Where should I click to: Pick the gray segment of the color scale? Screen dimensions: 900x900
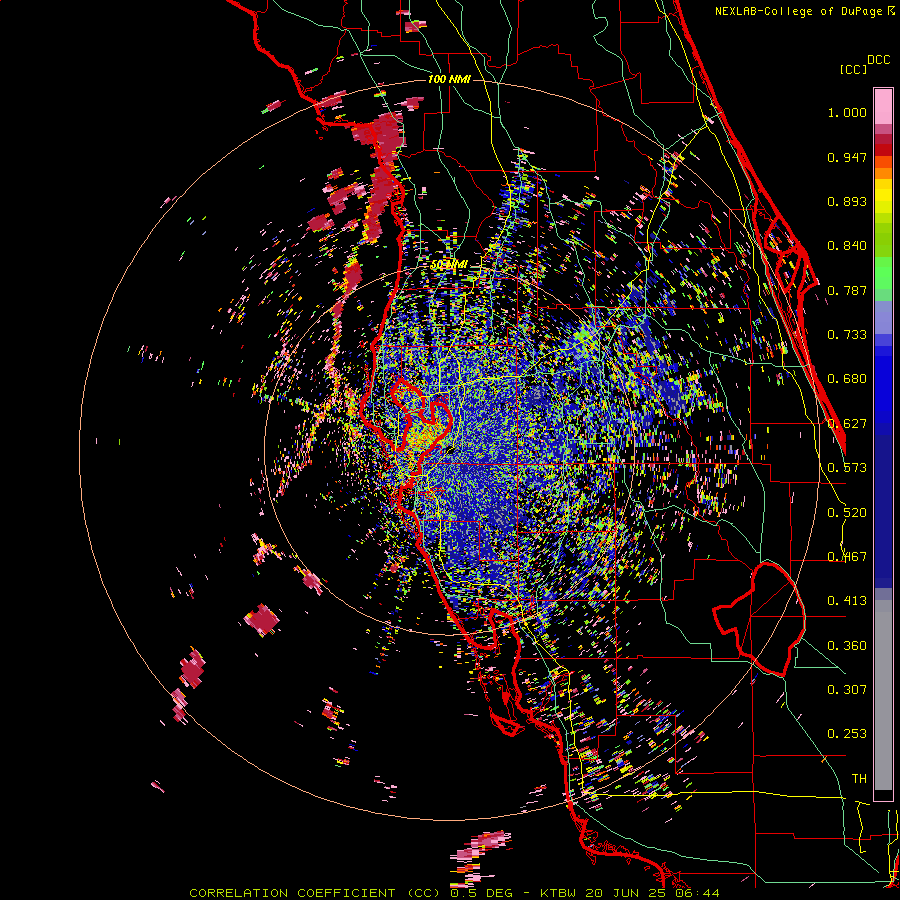883,695
